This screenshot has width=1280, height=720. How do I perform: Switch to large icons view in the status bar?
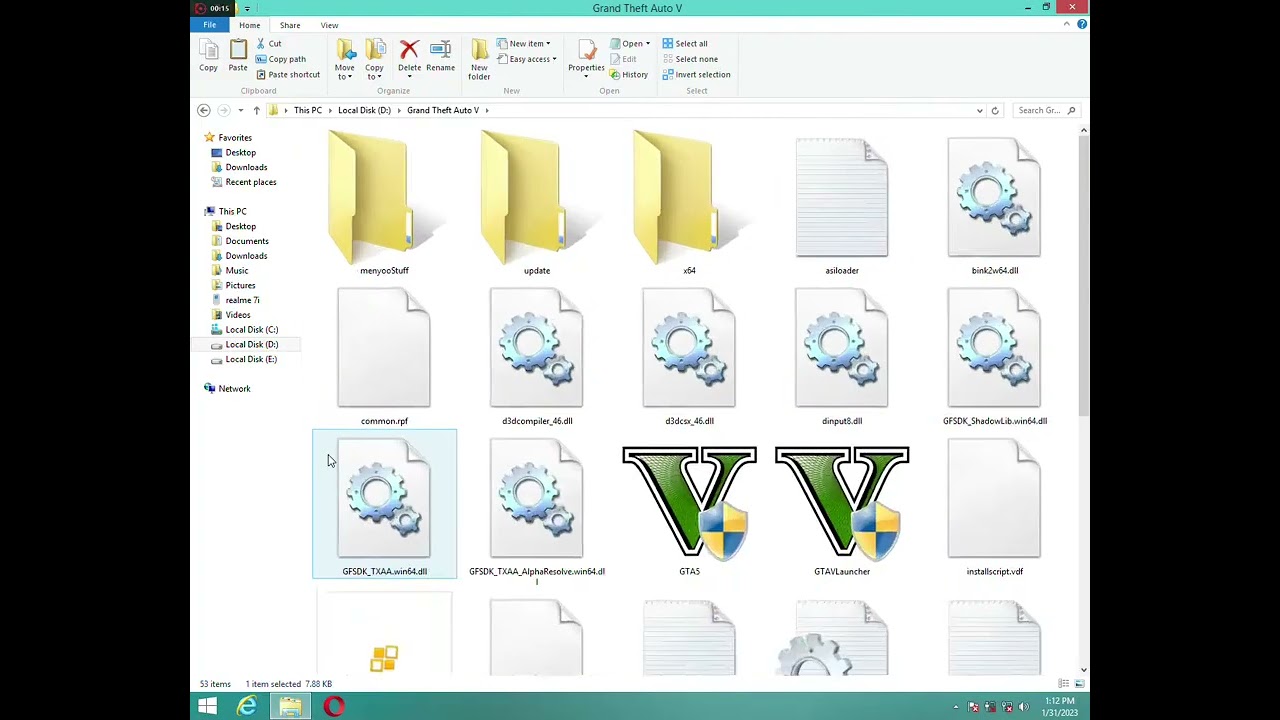(1079, 684)
